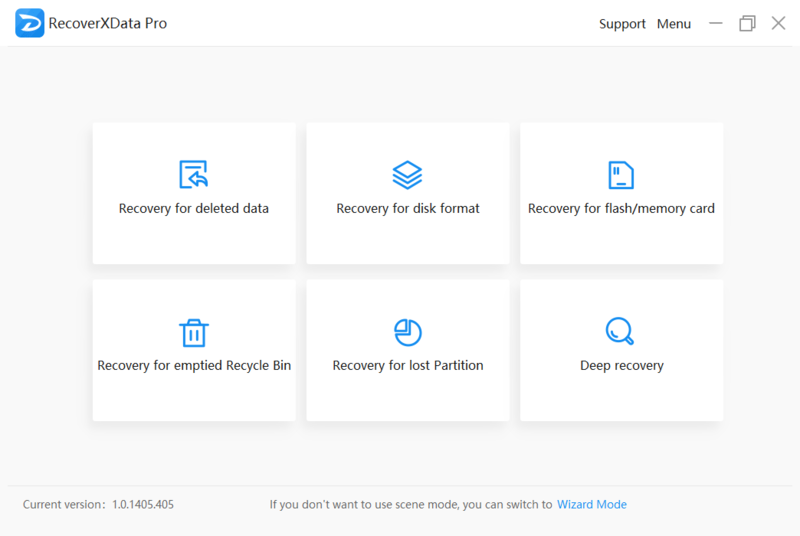
Task: Start 'Deep recovery' label
Action: pos(622,366)
